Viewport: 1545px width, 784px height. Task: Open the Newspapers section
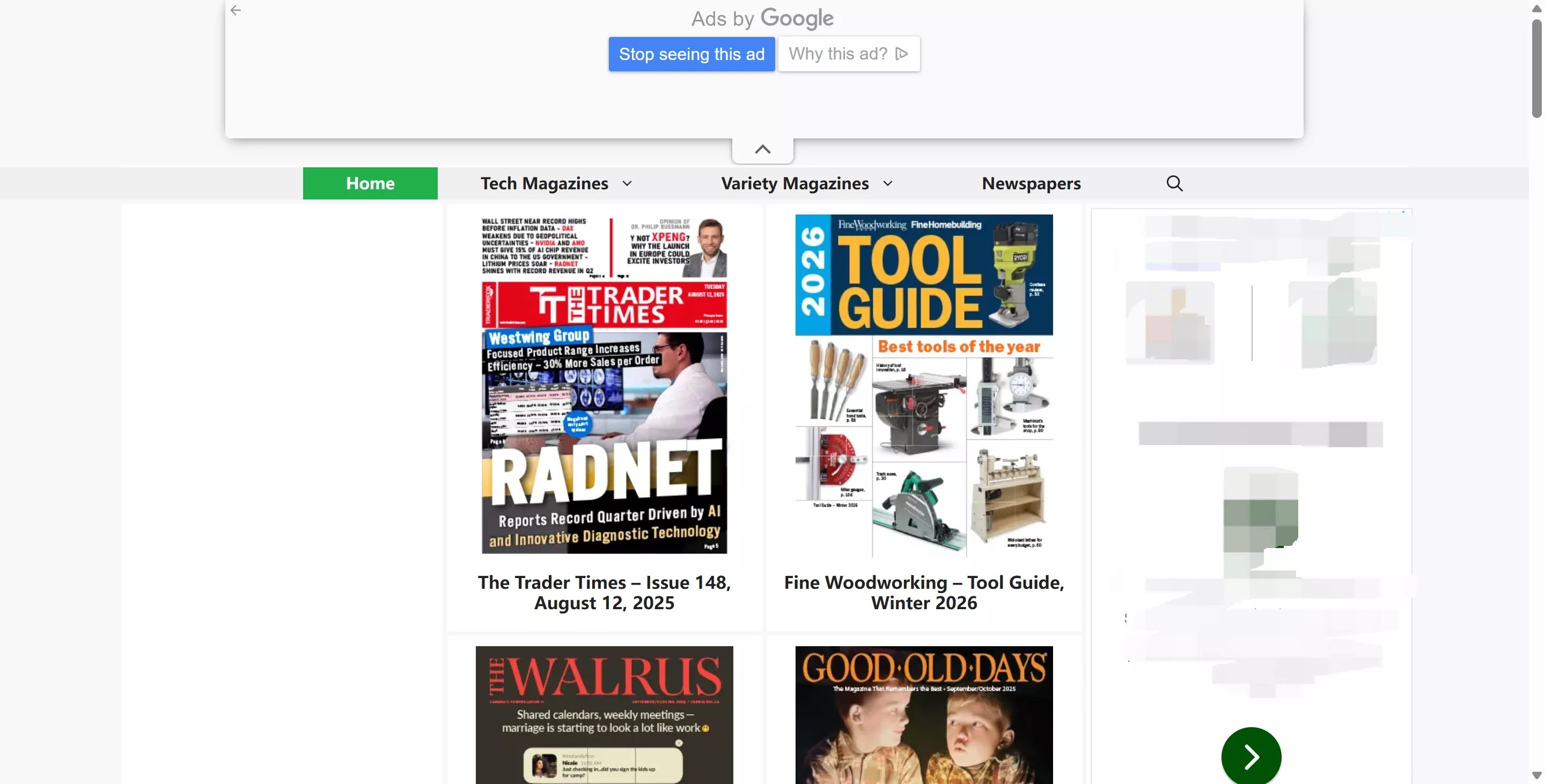(x=1030, y=183)
